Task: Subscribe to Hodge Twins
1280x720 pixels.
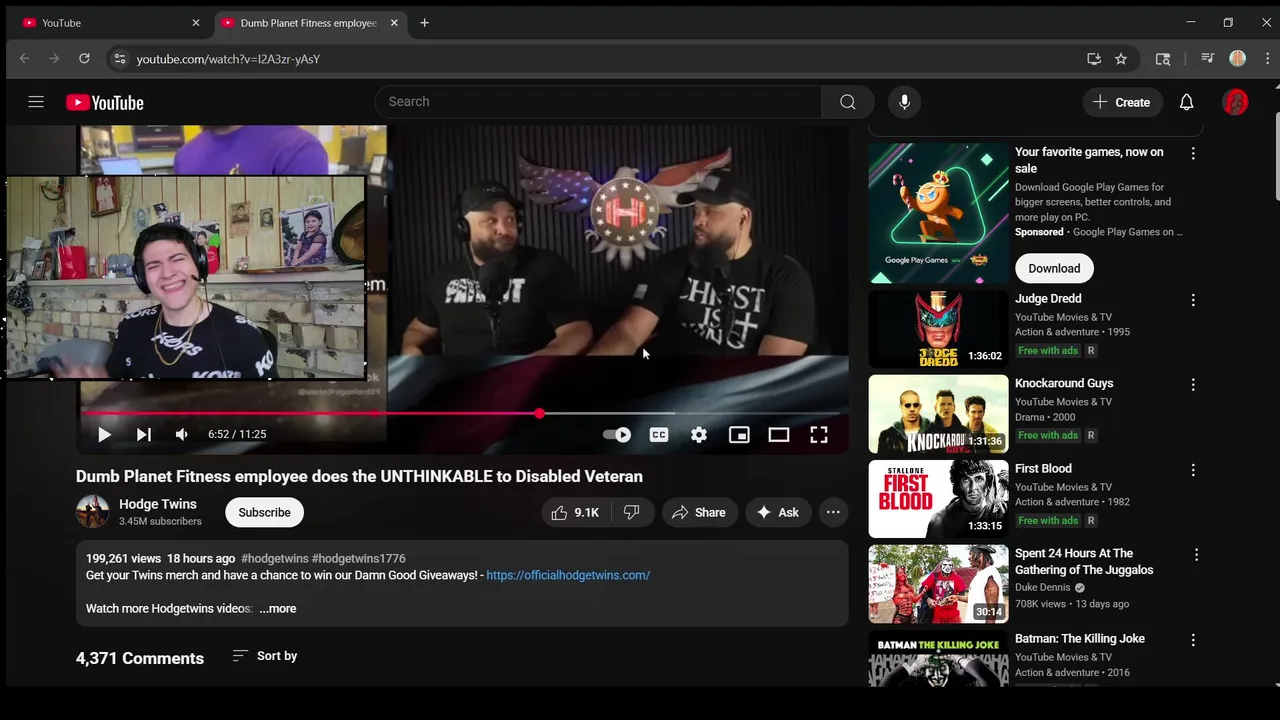Action: 264,512
